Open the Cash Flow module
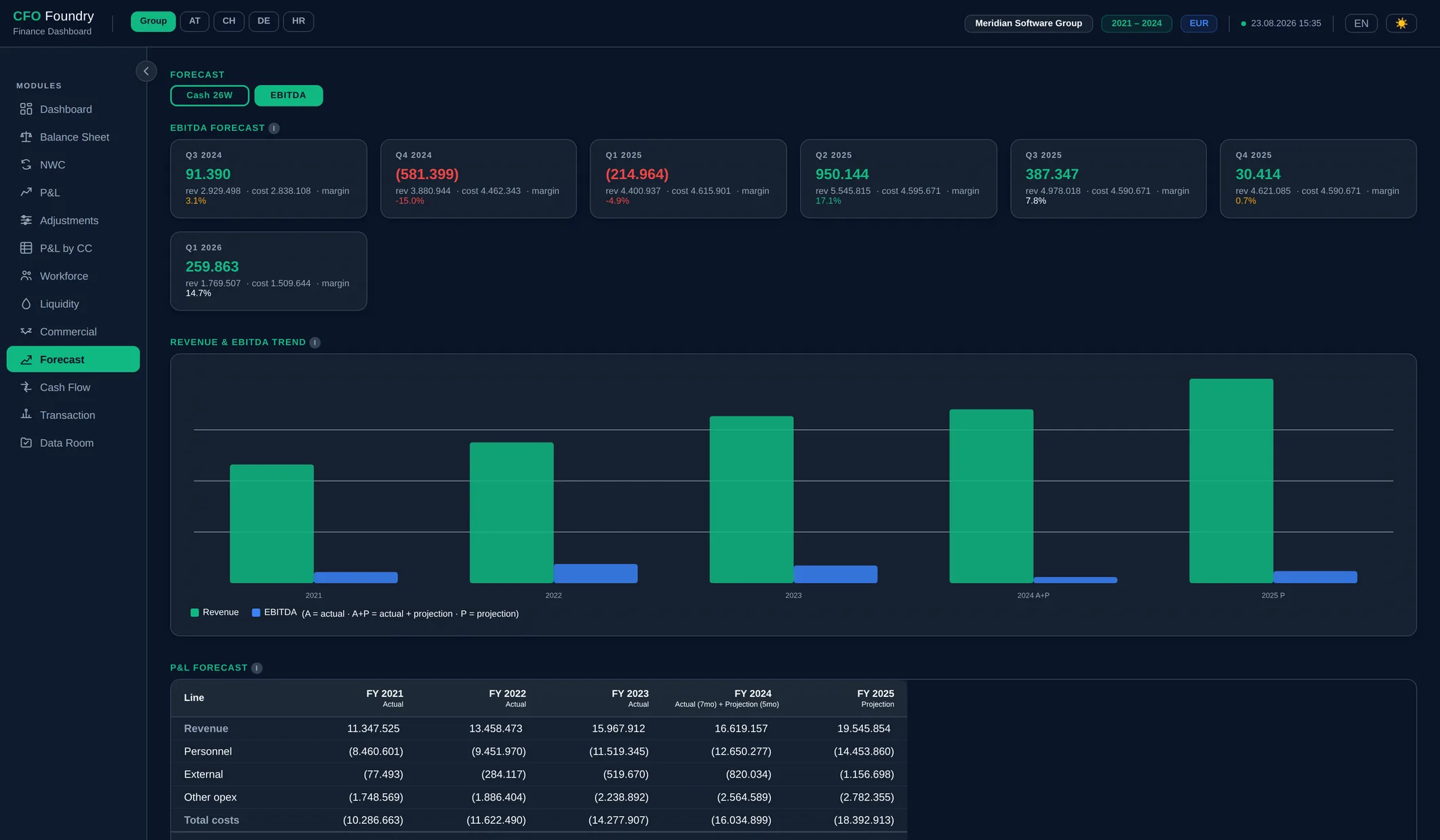Screen dimensions: 1440x840 tap(73, 387)
